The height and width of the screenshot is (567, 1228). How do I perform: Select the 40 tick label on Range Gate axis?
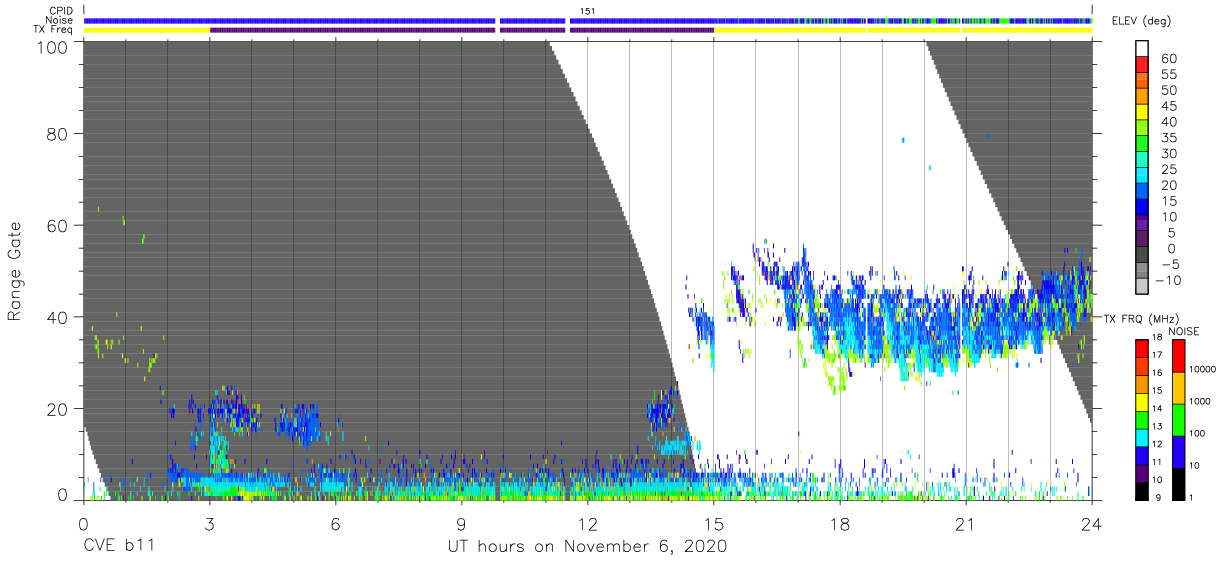(59, 316)
